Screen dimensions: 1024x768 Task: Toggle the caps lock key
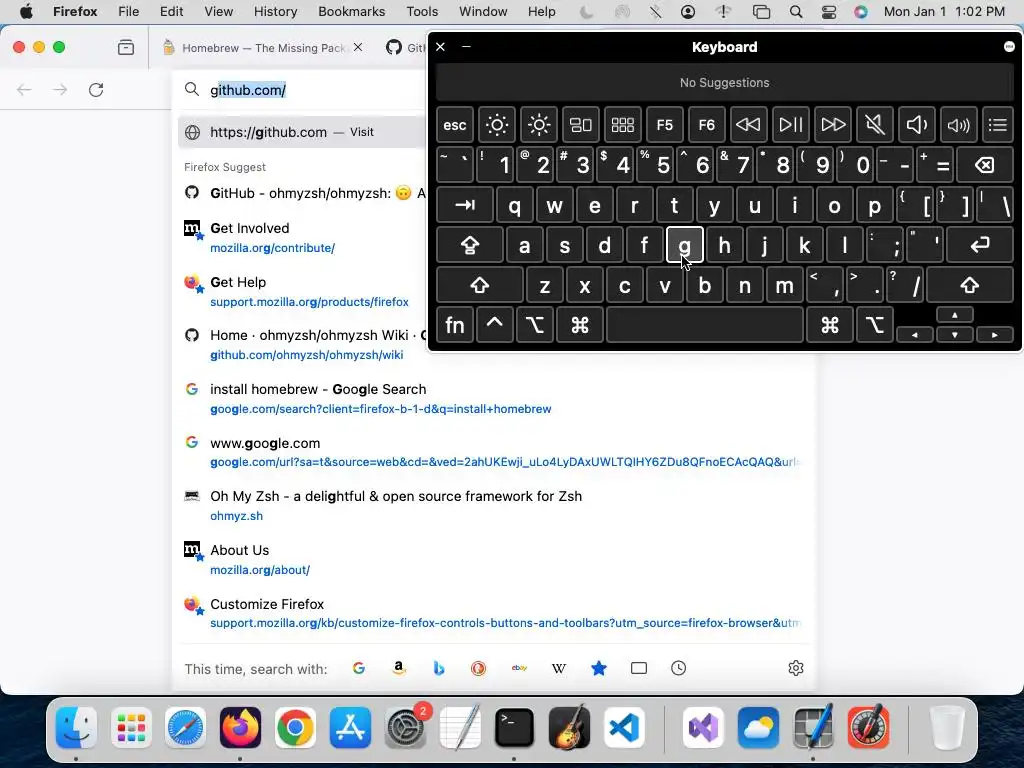pos(470,245)
